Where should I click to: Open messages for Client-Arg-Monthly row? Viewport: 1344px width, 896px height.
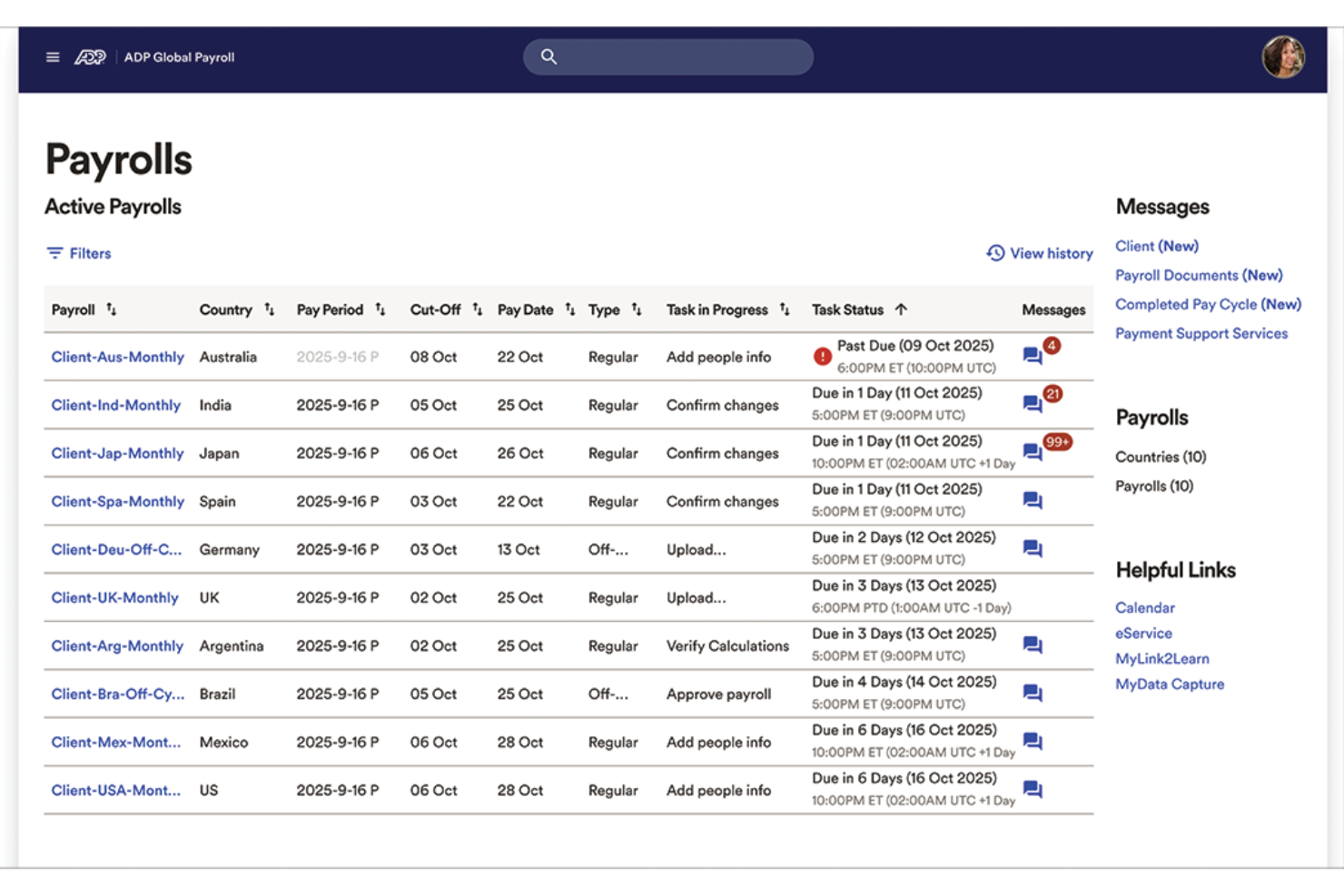click(x=1033, y=645)
